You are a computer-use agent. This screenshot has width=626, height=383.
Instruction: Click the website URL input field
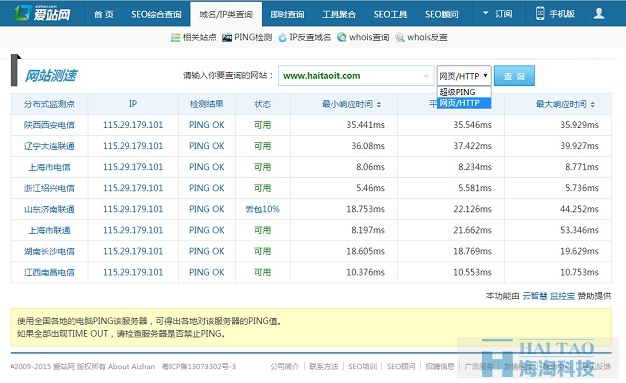tap(356, 75)
